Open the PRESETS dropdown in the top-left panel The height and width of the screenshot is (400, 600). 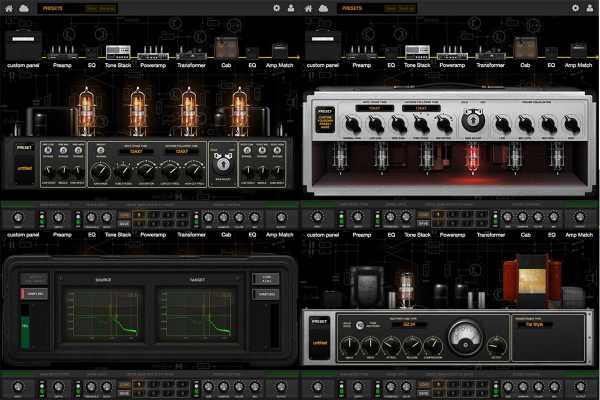pyautogui.click(x=53, y=8)
